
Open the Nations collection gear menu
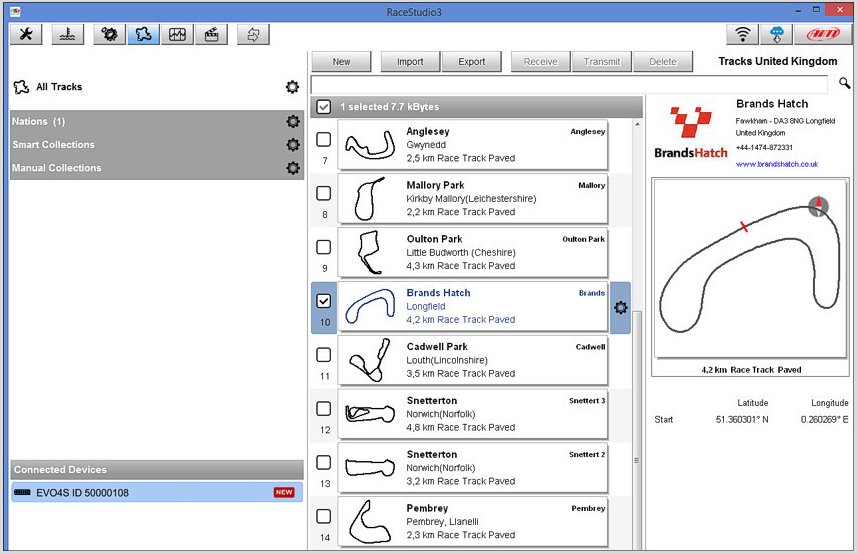tap(292, 122)
